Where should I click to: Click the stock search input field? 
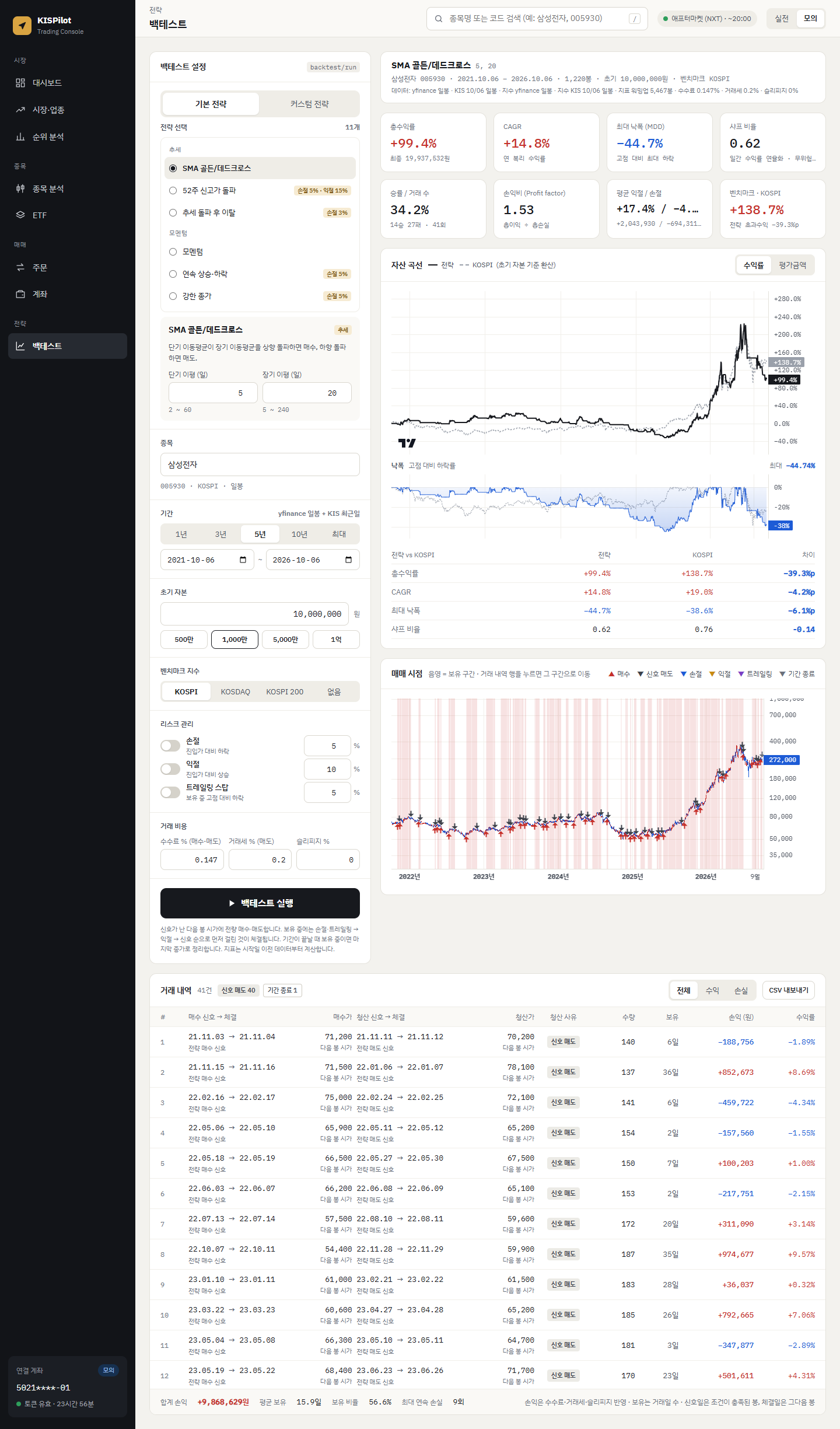pyautogui.click(x=537, y=19)
